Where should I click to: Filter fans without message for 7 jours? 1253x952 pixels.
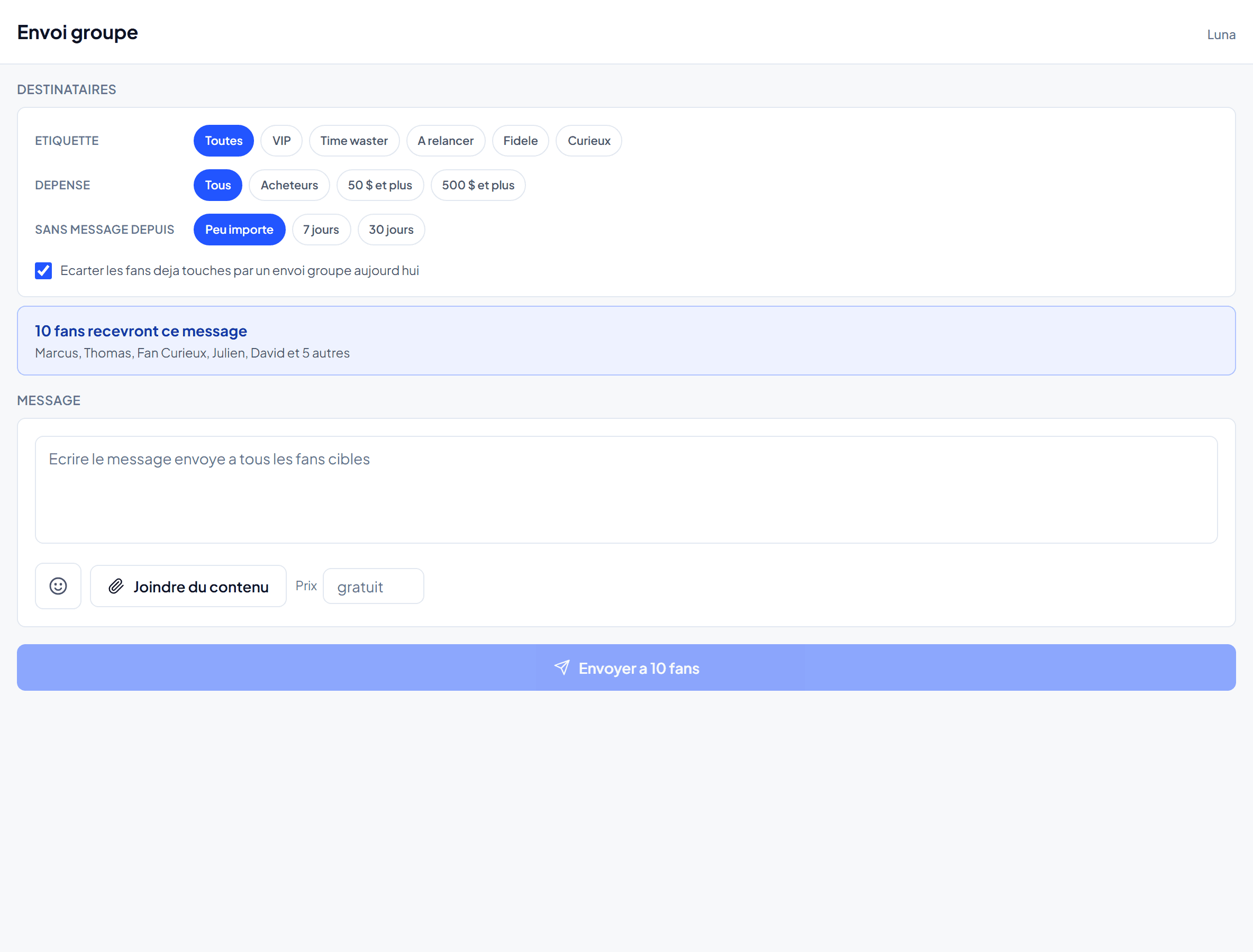click(321, 230)
